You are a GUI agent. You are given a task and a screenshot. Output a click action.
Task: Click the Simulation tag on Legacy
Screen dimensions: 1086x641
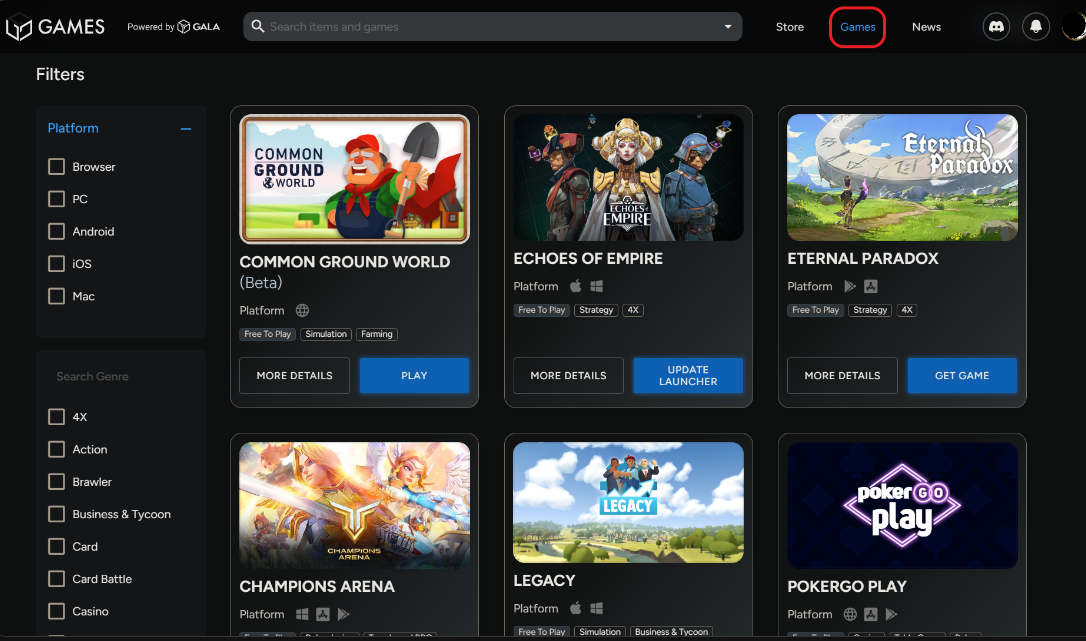pos(600,631)
